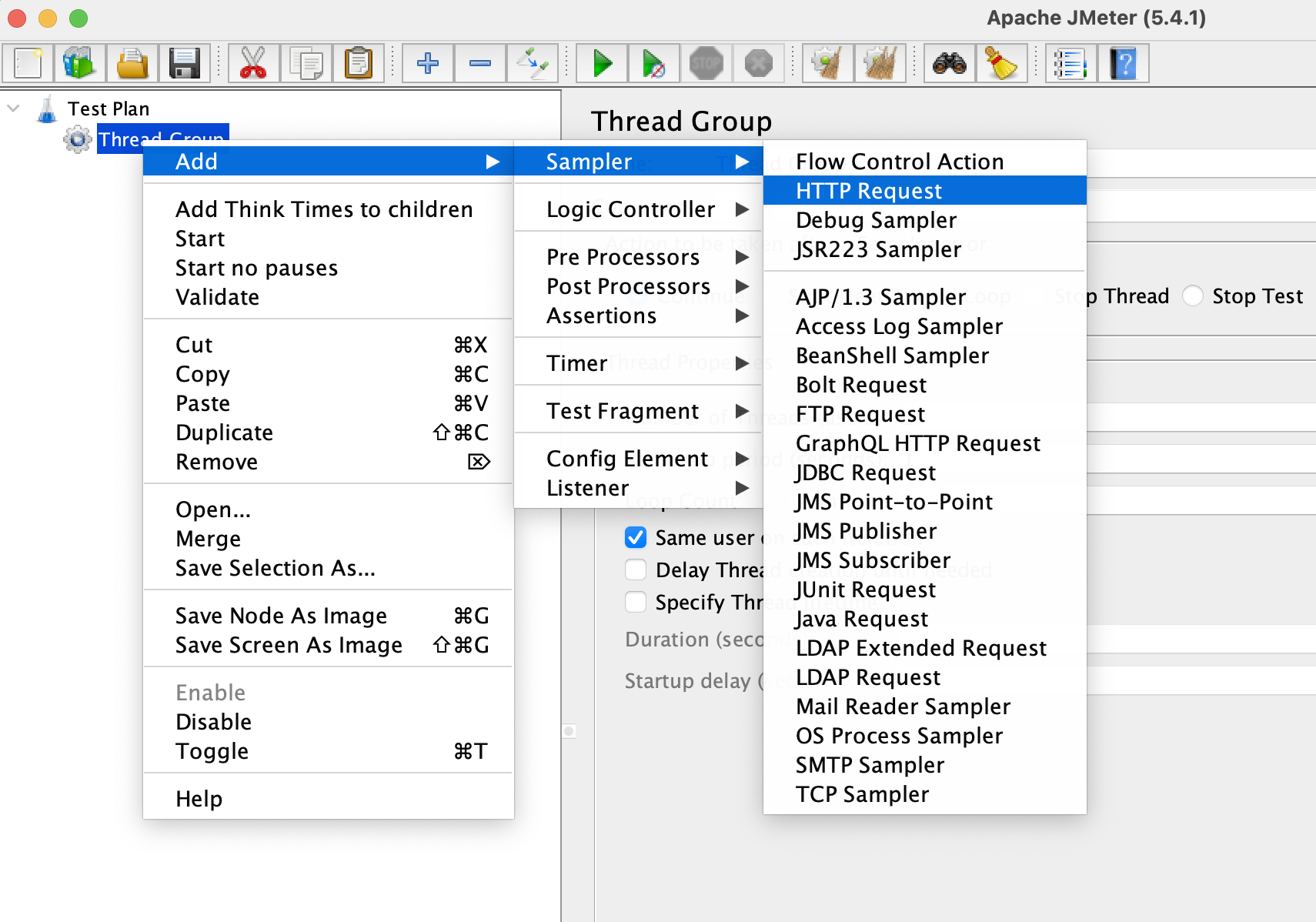Screen dimensions: 1316x922
Task: Click Help at menu bottom
Action: (x=329, y=799)
